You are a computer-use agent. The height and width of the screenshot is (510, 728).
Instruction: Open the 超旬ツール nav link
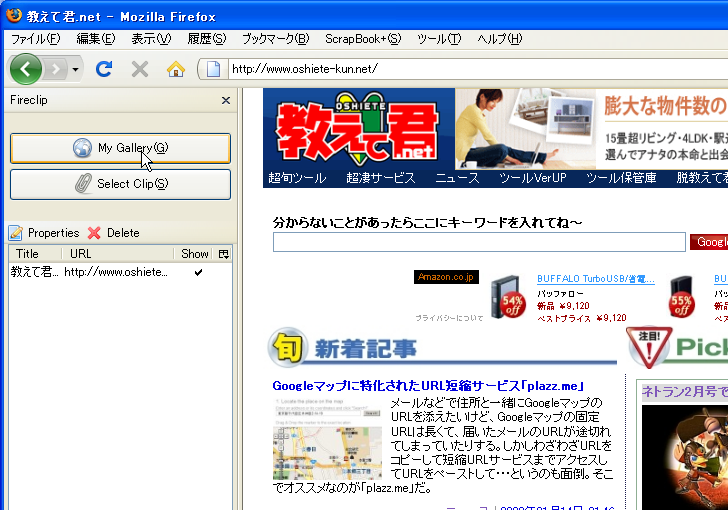tap(297, 178)
